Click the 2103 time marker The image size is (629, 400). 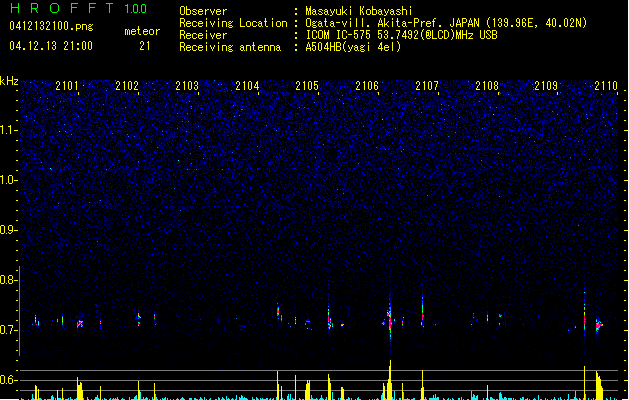187,86
